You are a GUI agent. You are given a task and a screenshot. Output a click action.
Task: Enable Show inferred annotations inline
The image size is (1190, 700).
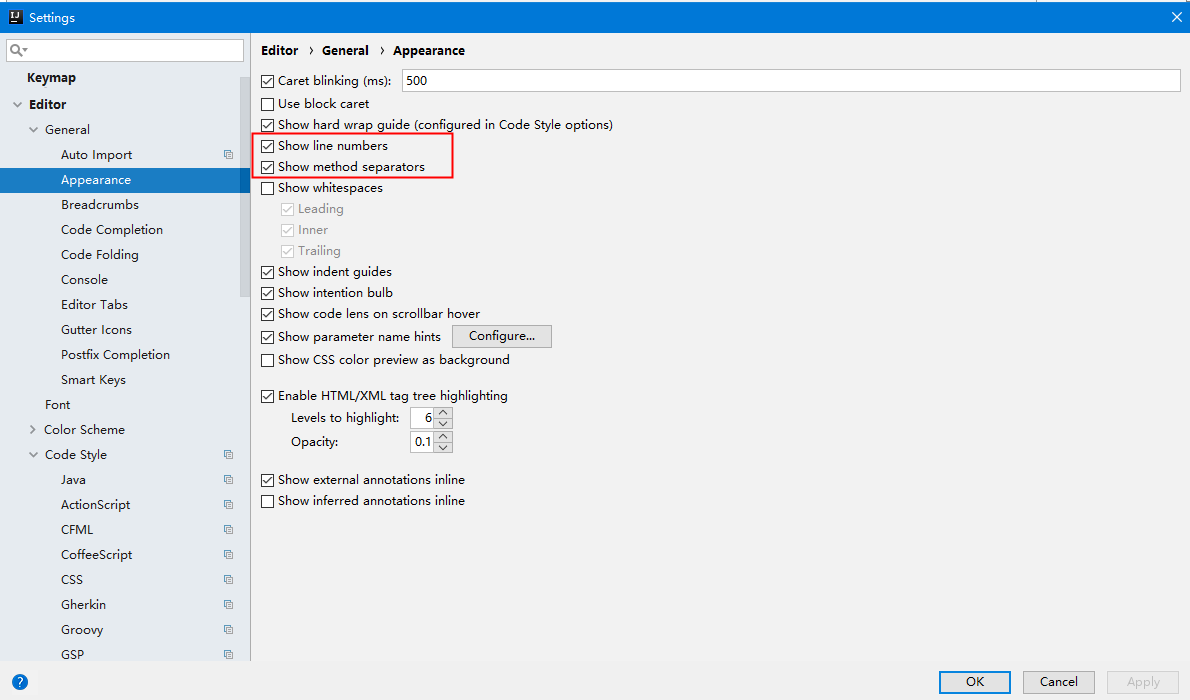[x=267, y=502]
